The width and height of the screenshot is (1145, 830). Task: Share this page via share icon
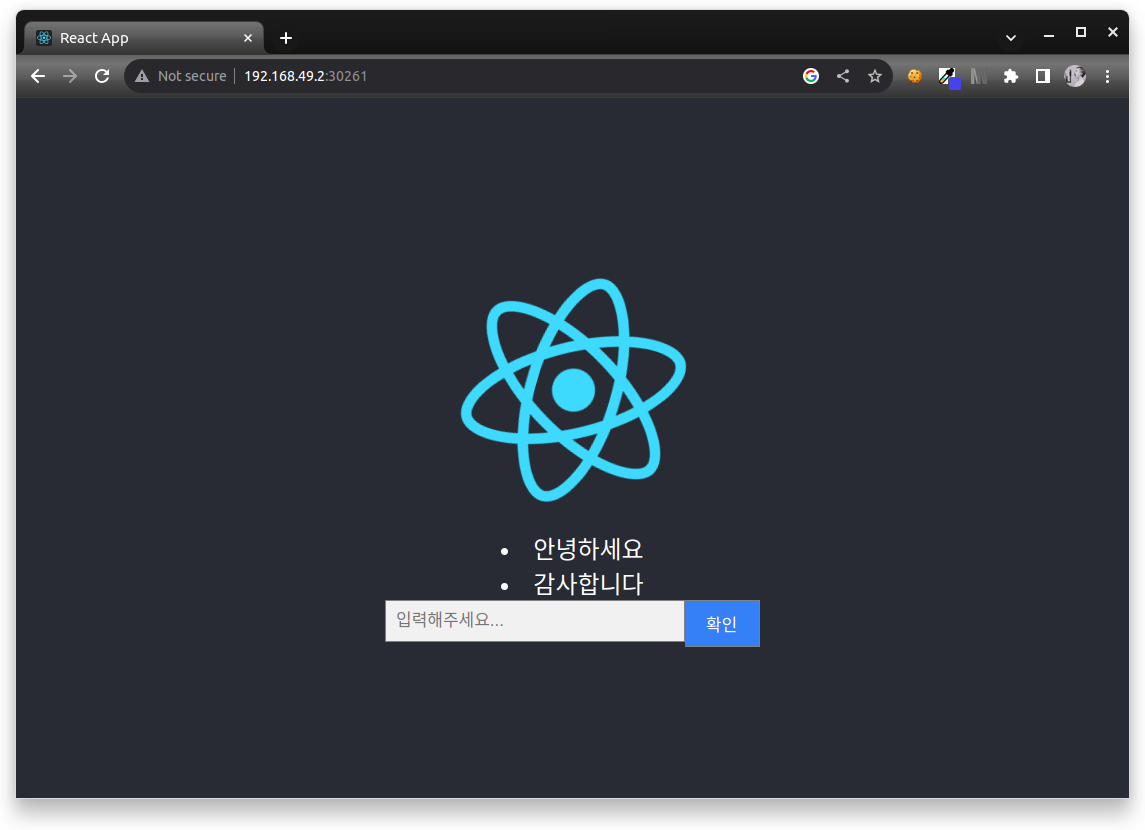843,76
